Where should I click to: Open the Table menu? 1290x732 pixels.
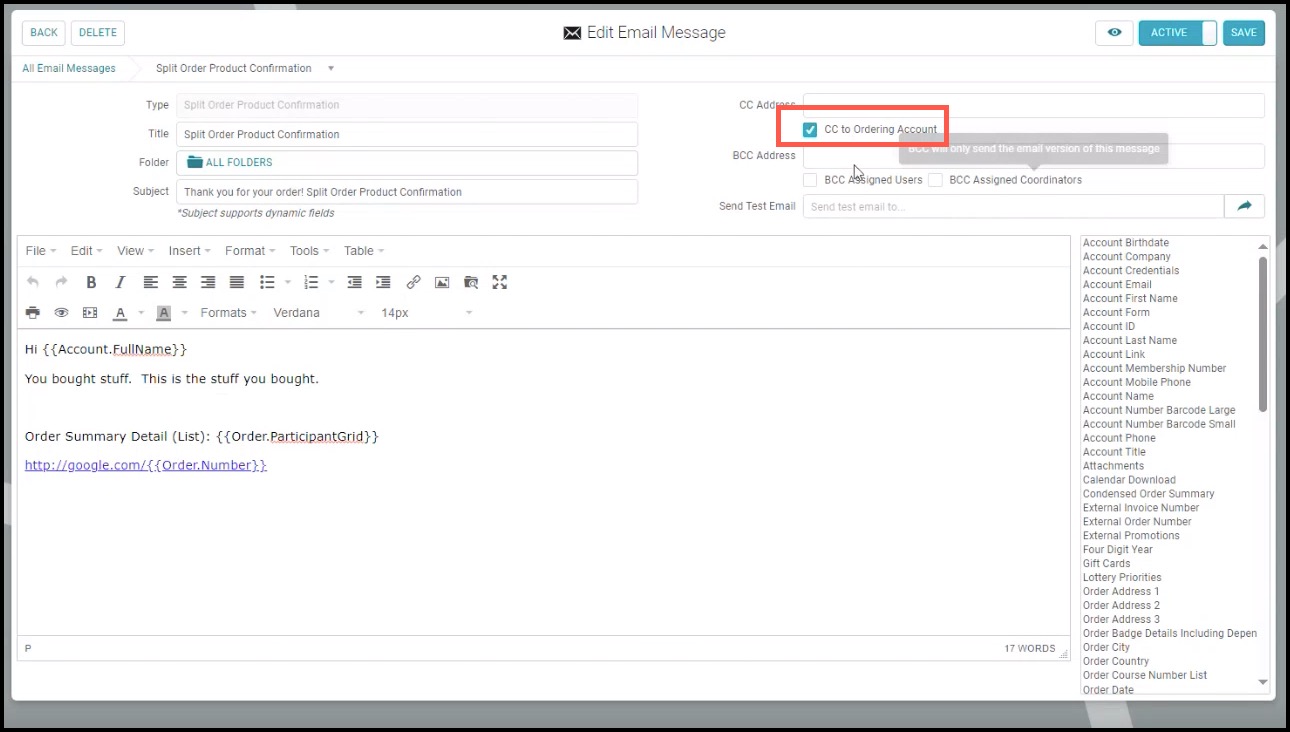click(x=364, y=251)
